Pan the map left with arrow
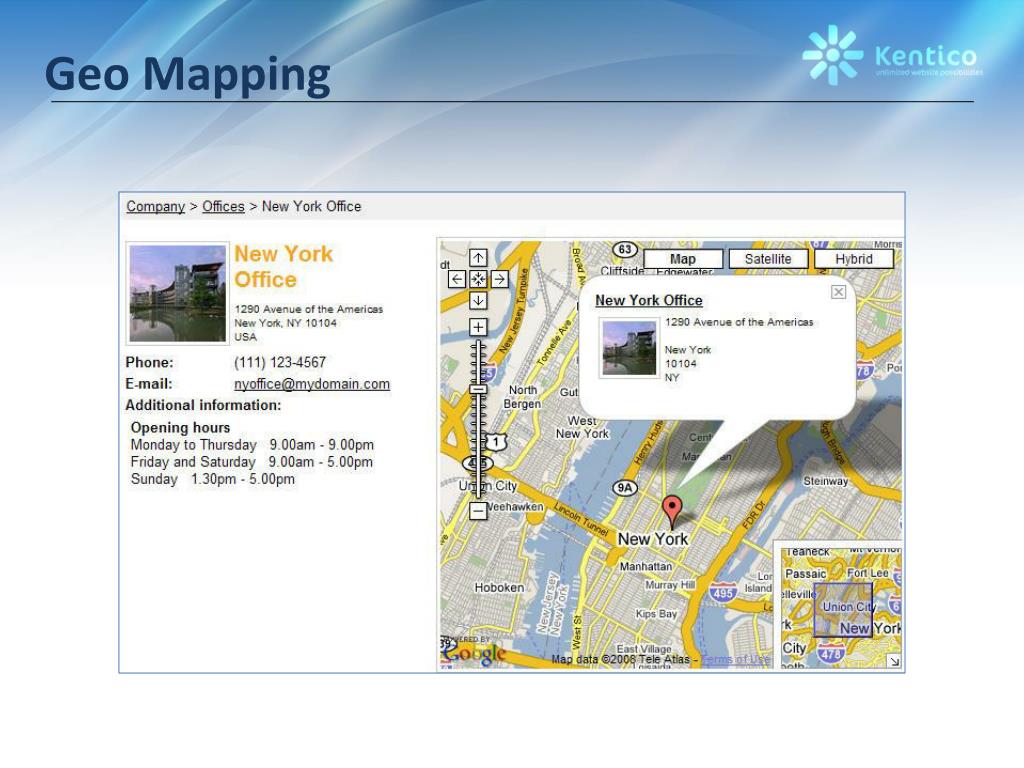 tap(457, 280)
